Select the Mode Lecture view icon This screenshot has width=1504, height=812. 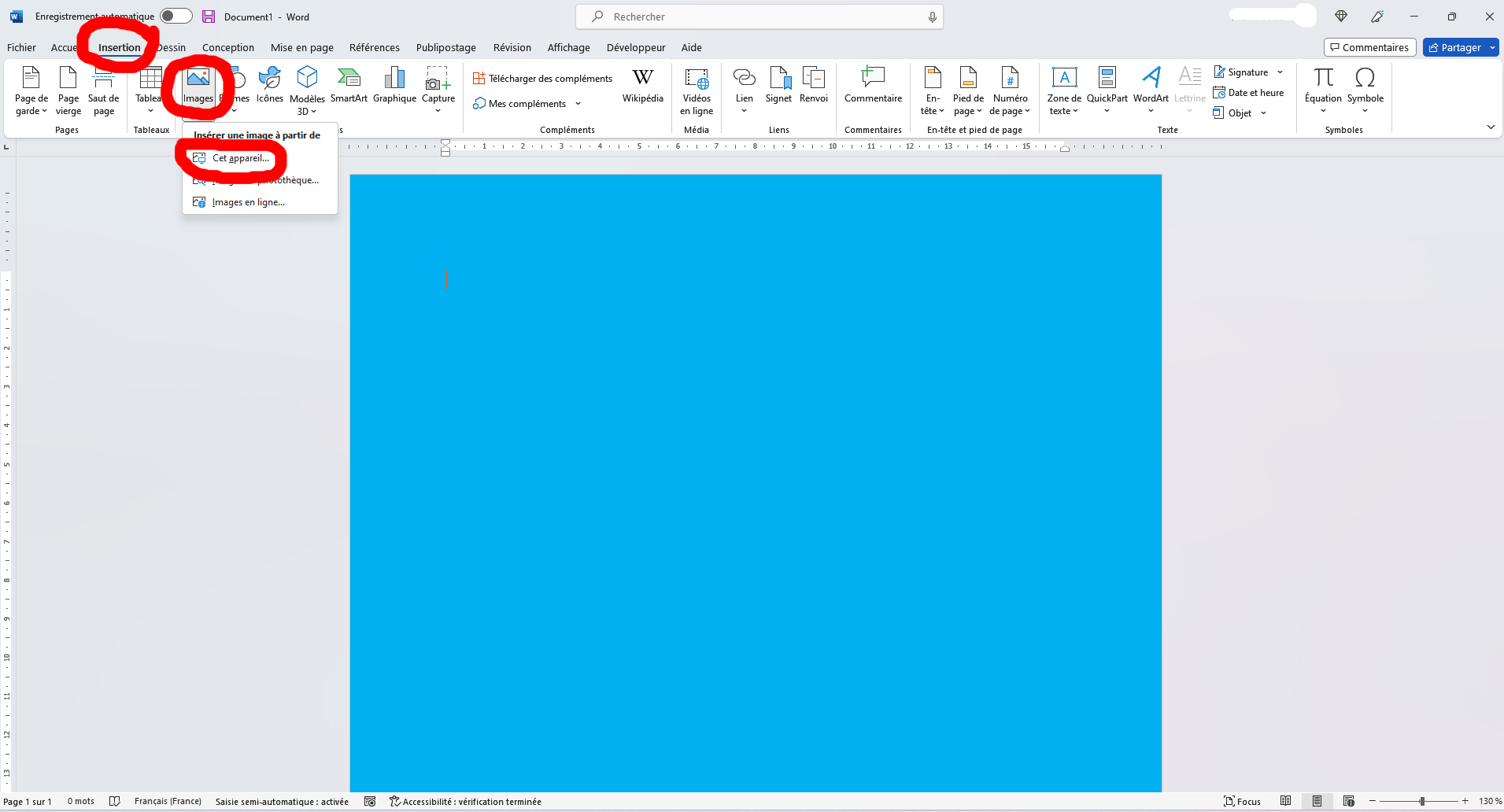pos(1285,802)
